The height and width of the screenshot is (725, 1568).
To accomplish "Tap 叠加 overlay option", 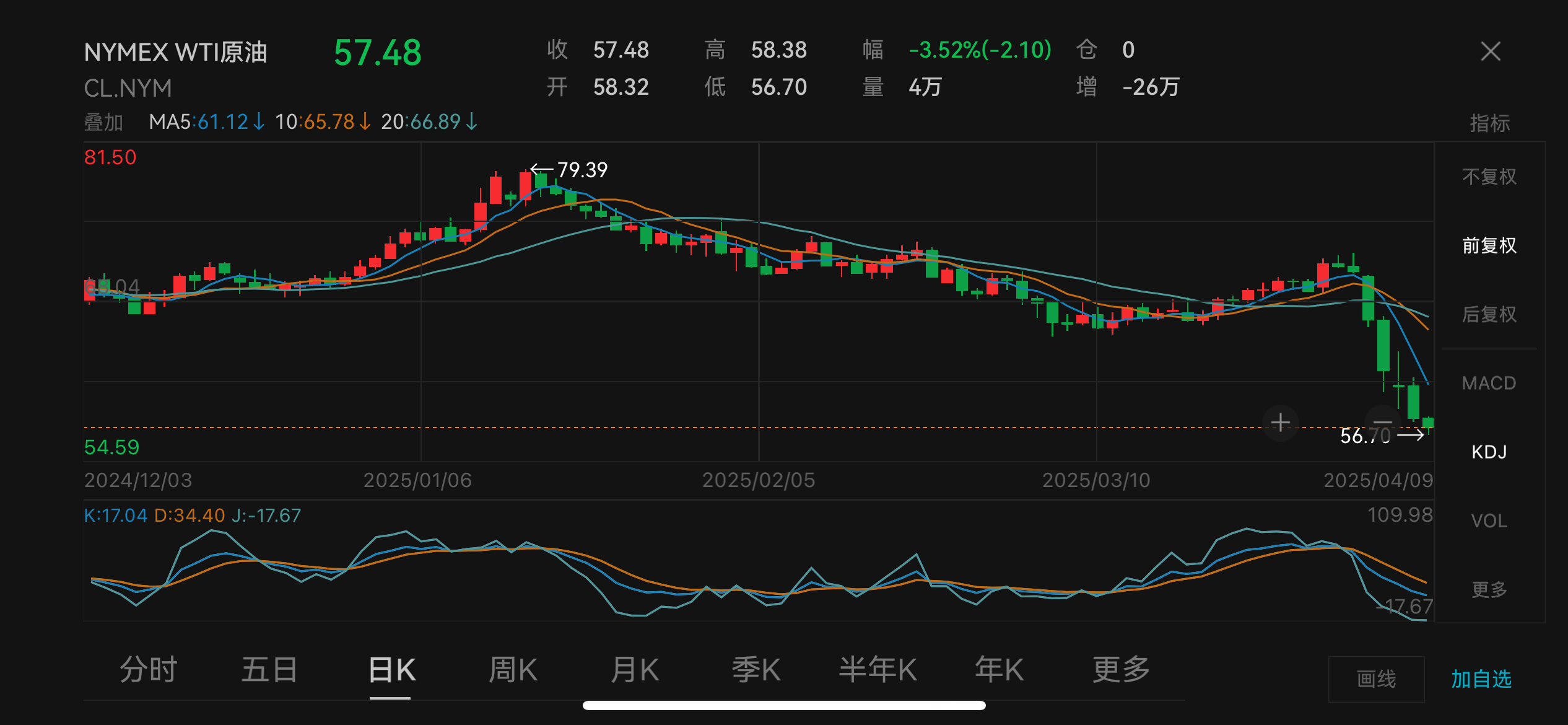I will click(x=103, y=122).
